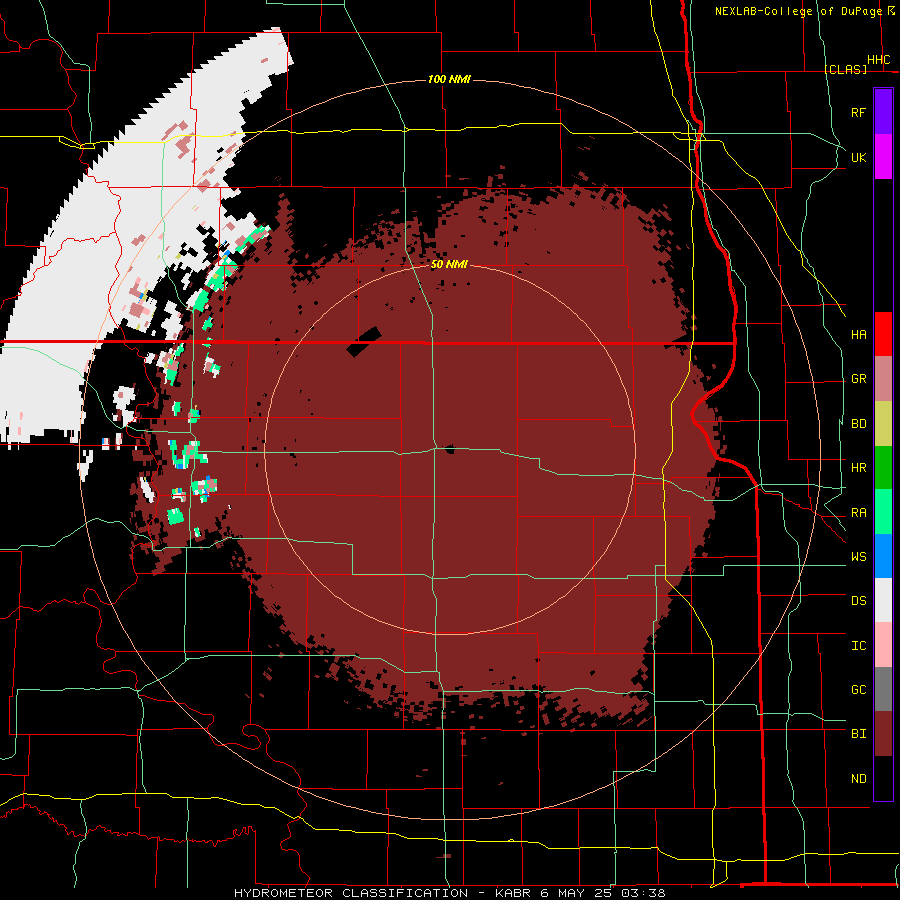Image resolution: width=900 pixels, height=900 pixels.
Task: Click the GC legend label
Action: coord(858,690)
